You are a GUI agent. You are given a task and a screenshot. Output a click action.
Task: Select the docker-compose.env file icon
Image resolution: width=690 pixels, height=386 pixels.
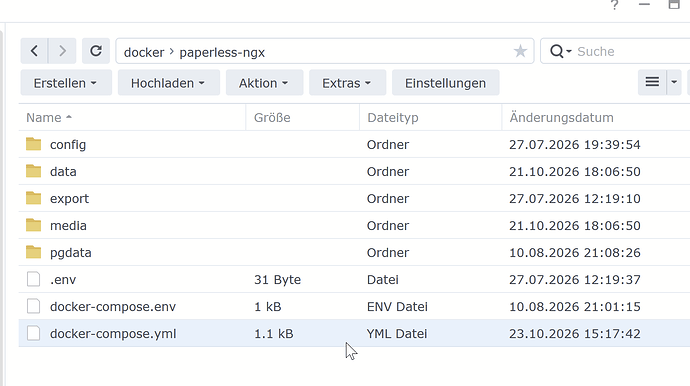[x=33, y=306]
